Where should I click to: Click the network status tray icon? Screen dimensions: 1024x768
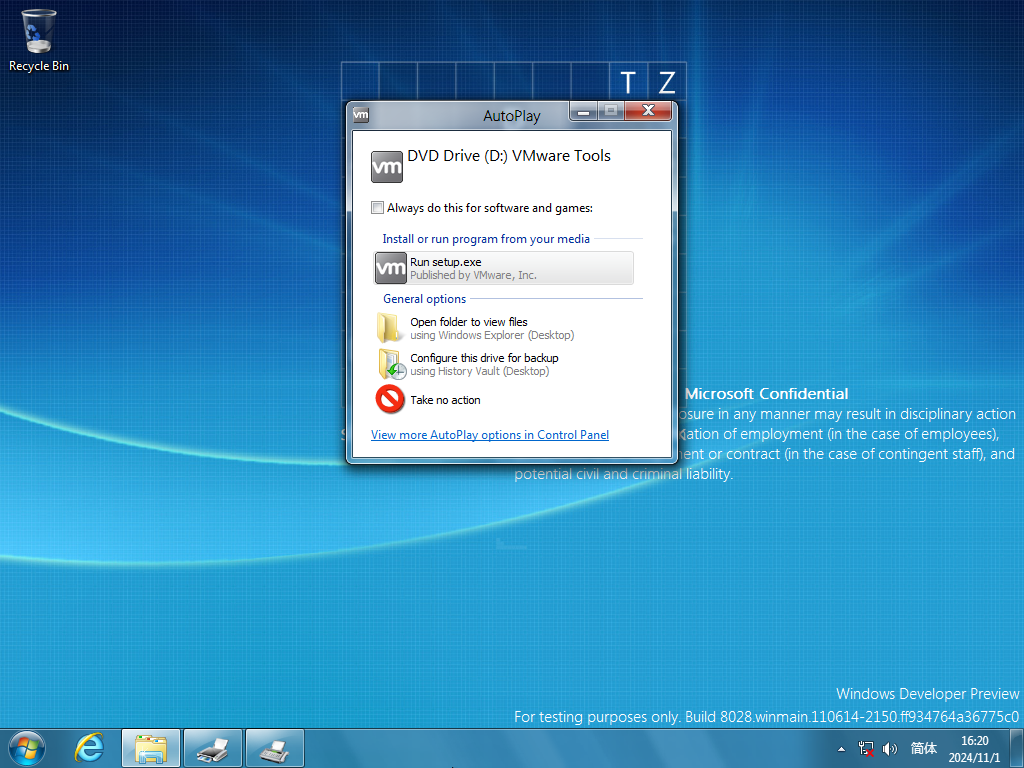tap(866, 748)
